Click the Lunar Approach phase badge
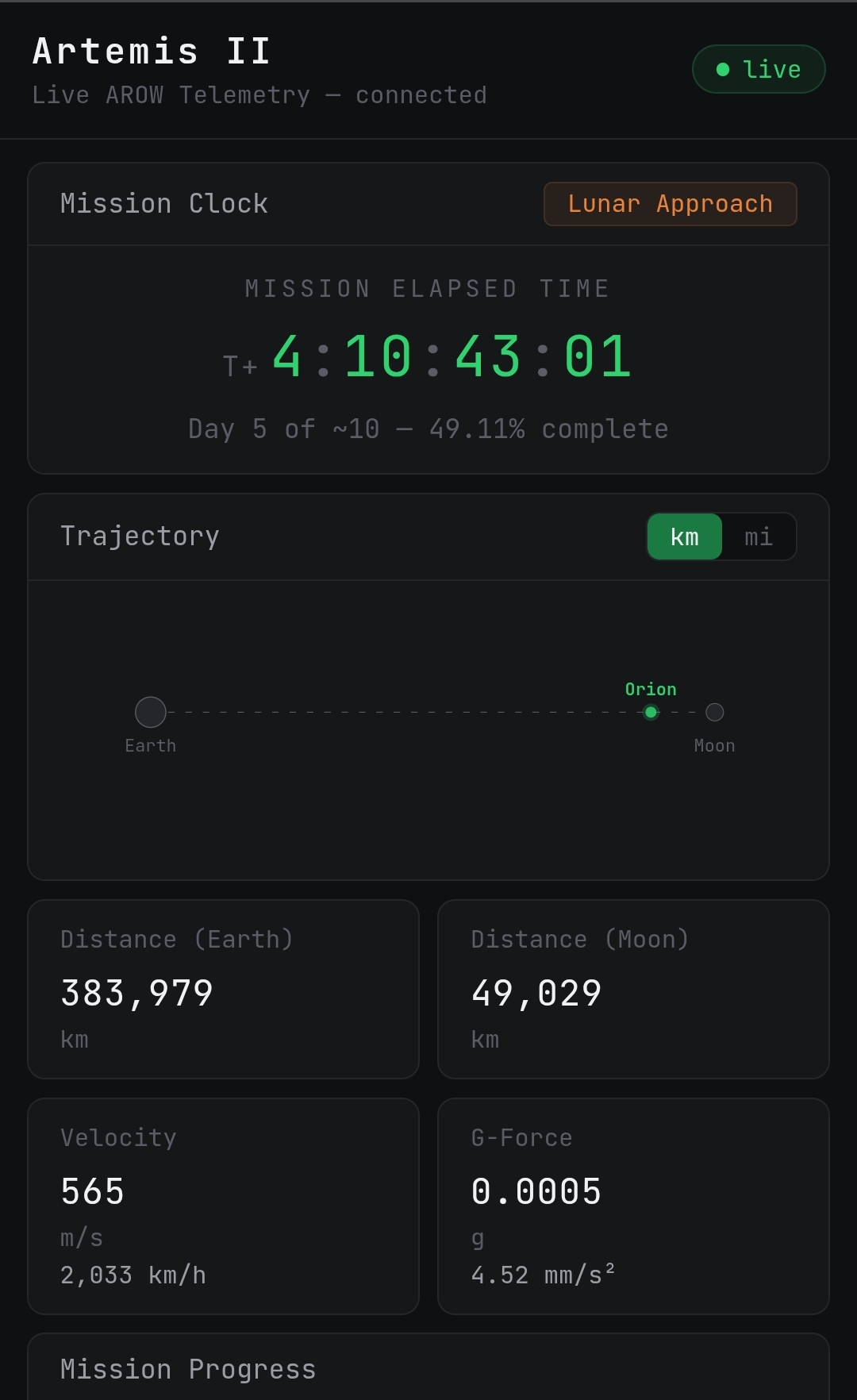 click(x=670, y=204)
